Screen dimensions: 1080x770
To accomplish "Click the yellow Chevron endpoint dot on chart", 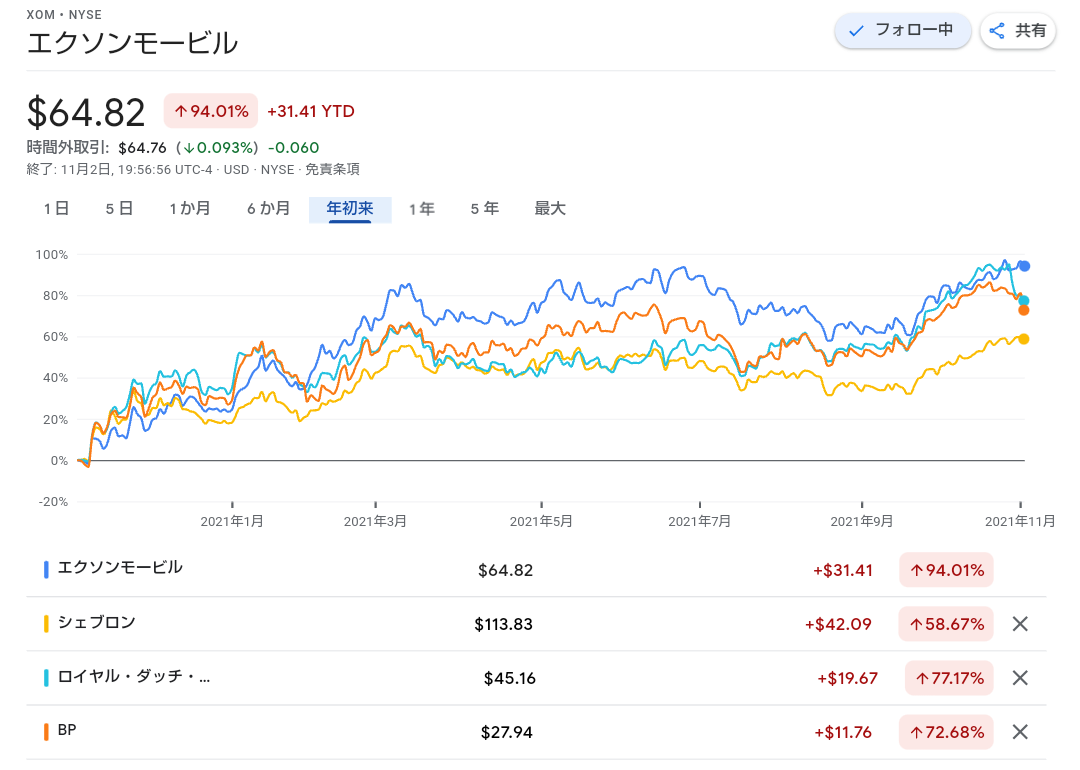I will point(1024,339).
